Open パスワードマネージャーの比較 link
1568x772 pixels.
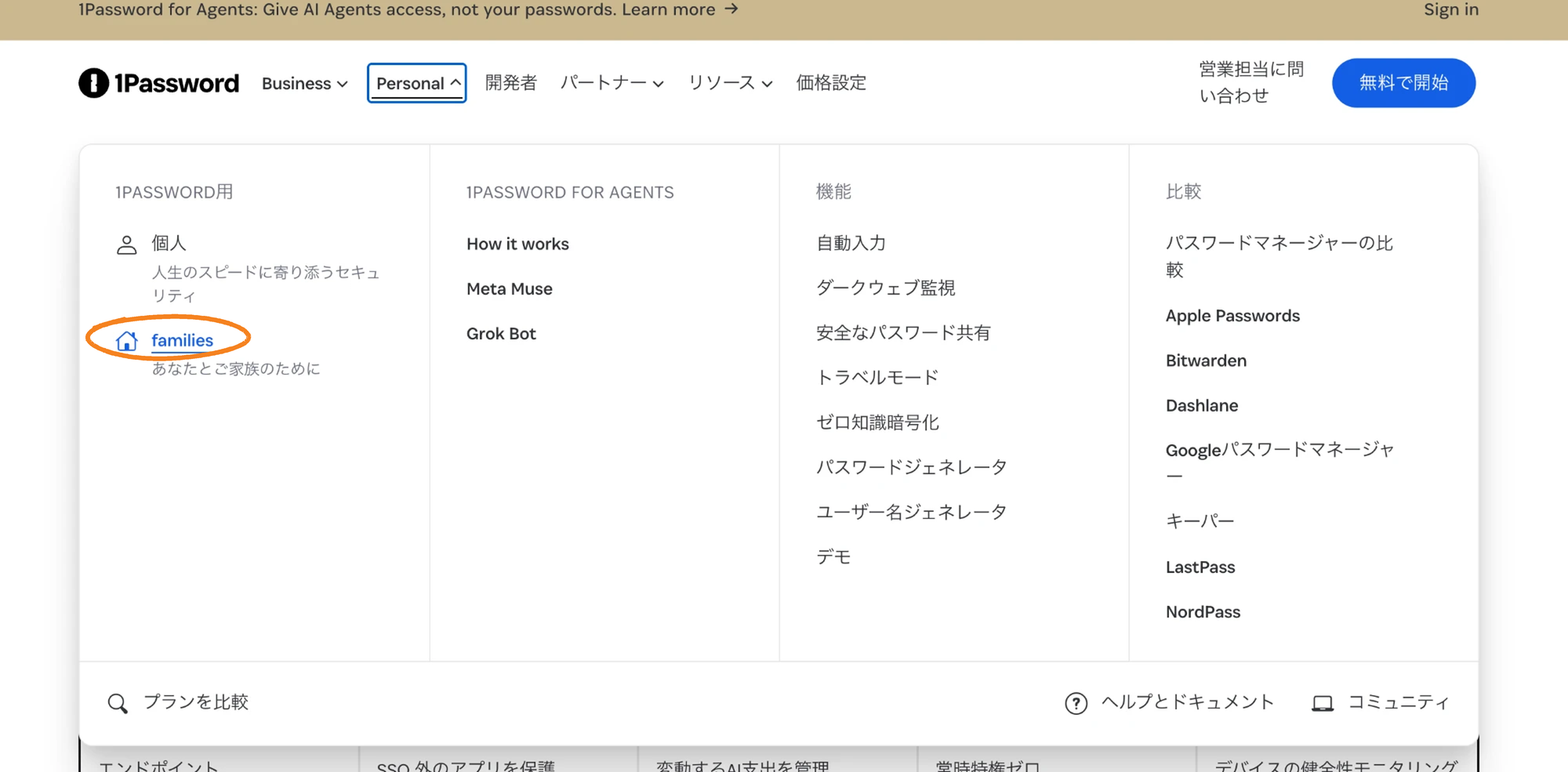pyautogui.click(x=1279, y=256)
